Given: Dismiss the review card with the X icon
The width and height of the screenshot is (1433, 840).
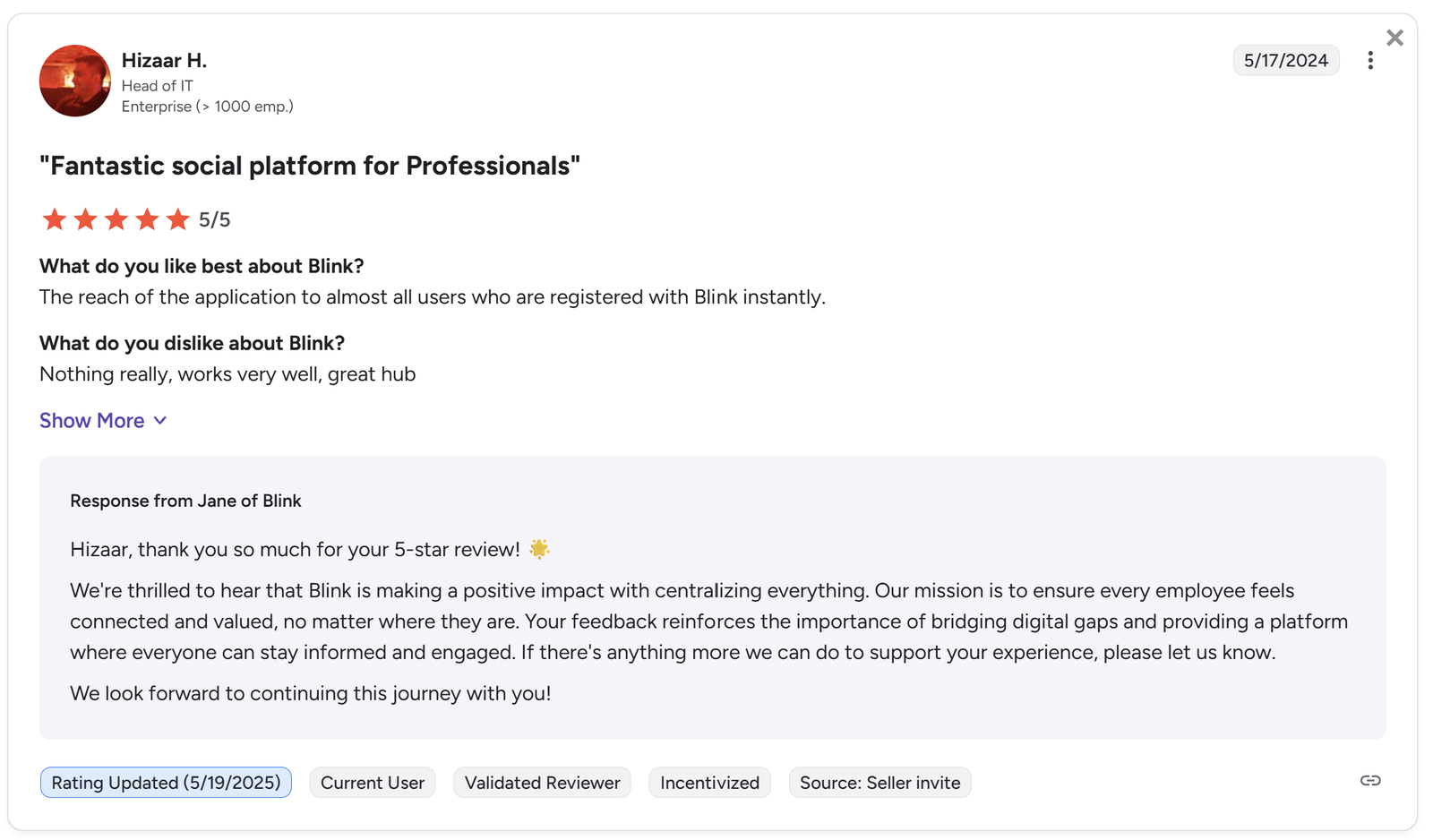Looking at the screenshot, I should pos(1394,38).
